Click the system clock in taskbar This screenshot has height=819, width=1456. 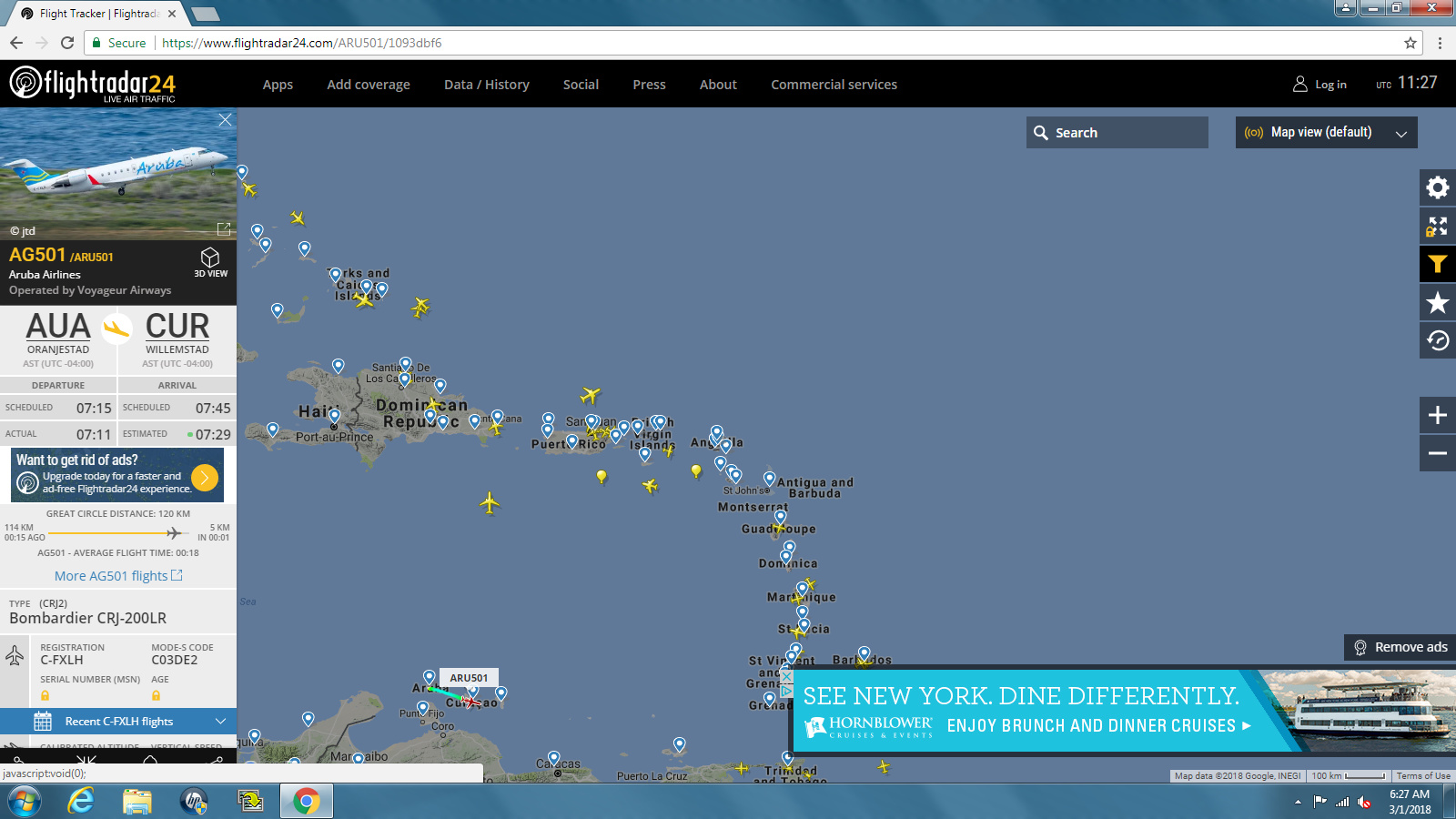point(1410,802)
